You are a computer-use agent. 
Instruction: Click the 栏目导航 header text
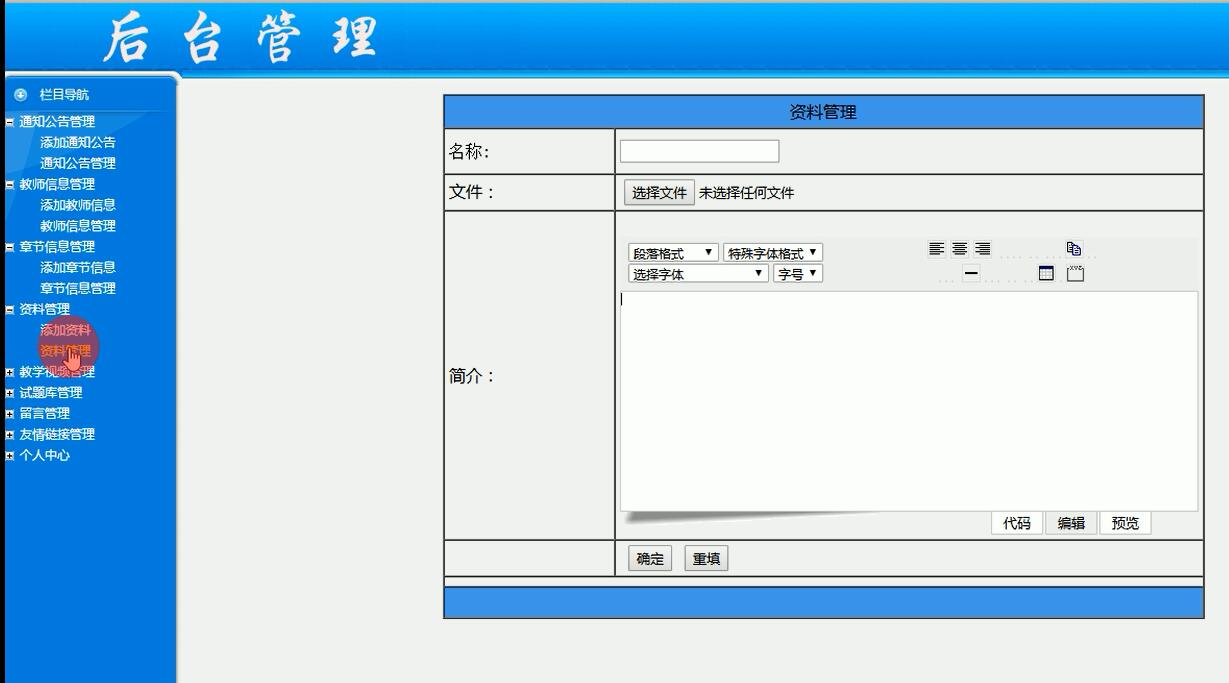64,95
